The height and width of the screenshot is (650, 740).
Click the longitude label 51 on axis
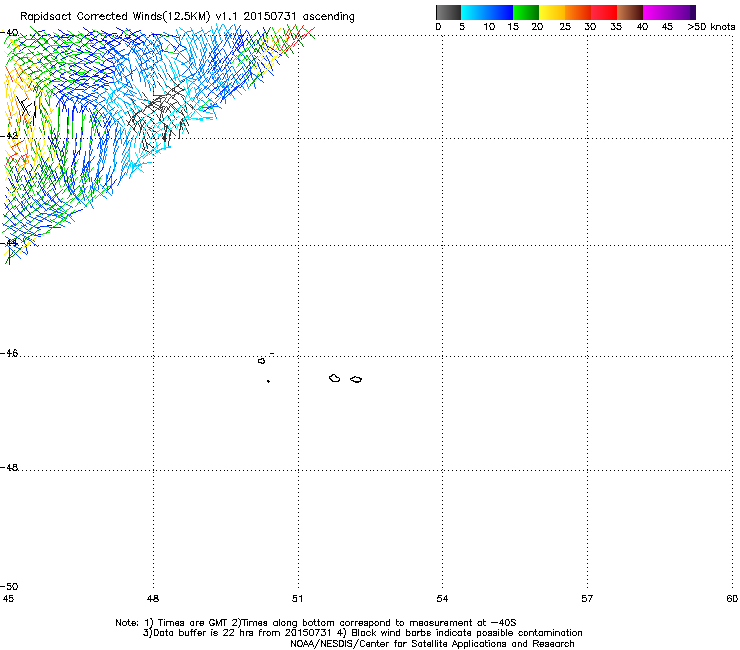(x=297, y=599)
